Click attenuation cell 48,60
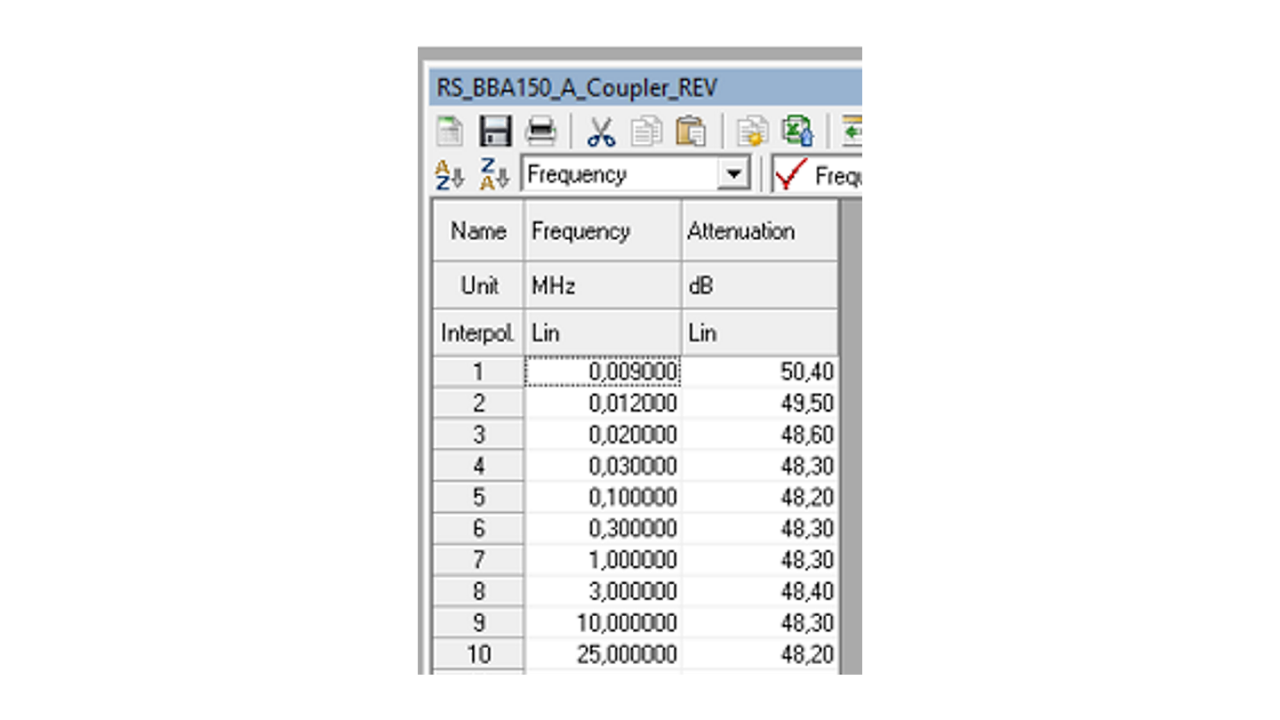The image size is (1280, 720). click(x=759, y=435)
